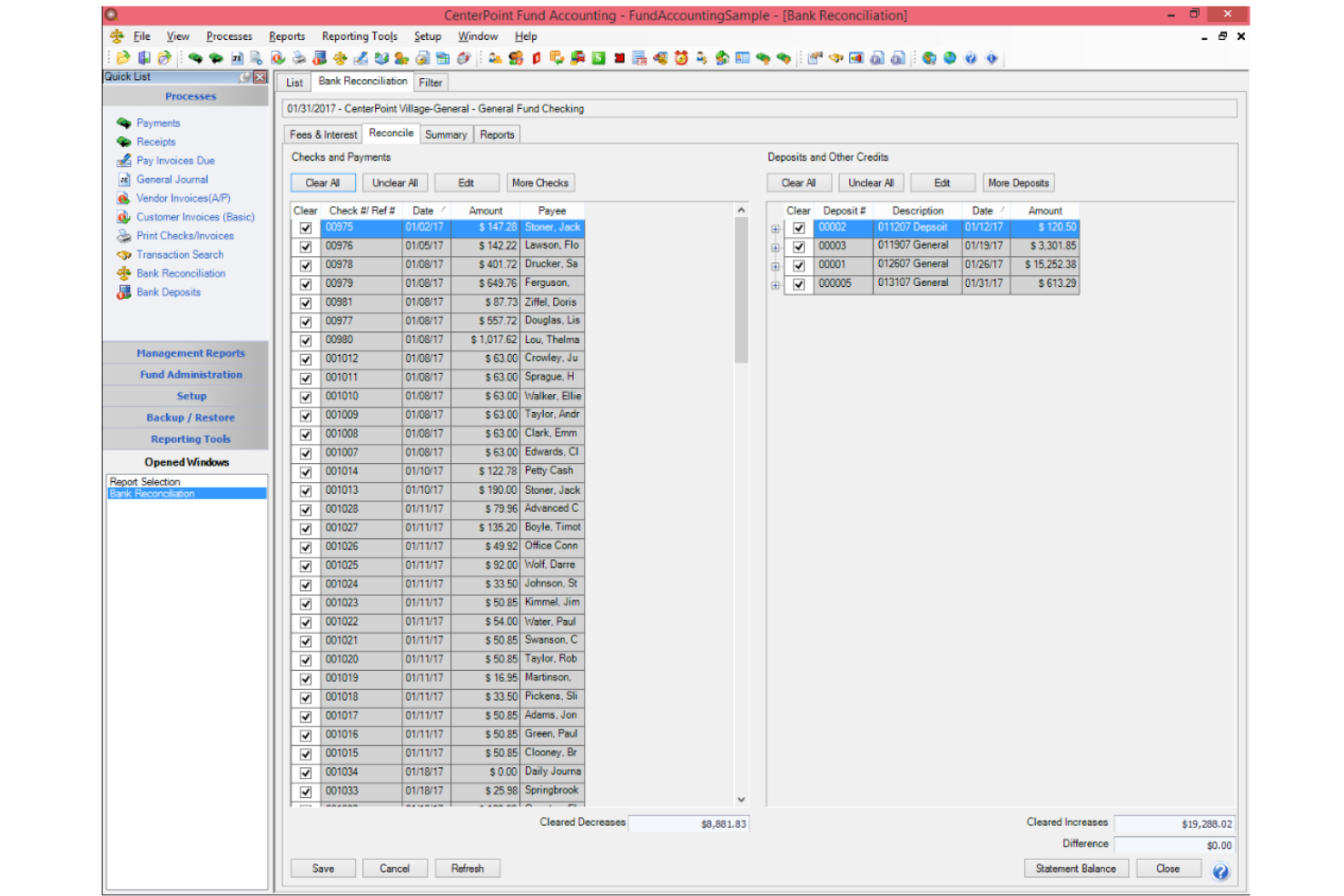Open Pay Invoices Due in Quick List

(175, 161)
